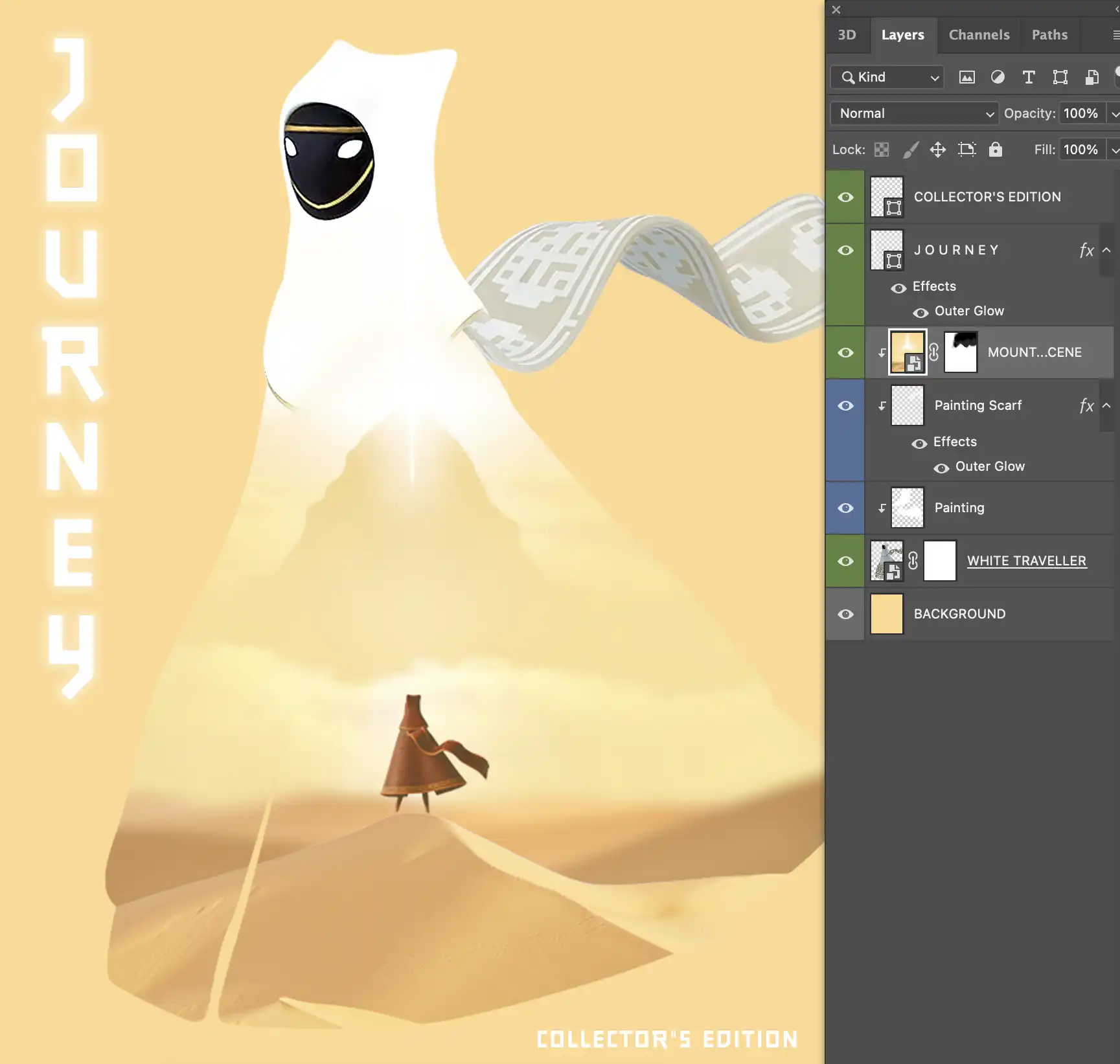Image resolution: width=1120 pixels, height=1064 pixels.
Task: Open the blend mode dropdown
Action: click(913, 113)
